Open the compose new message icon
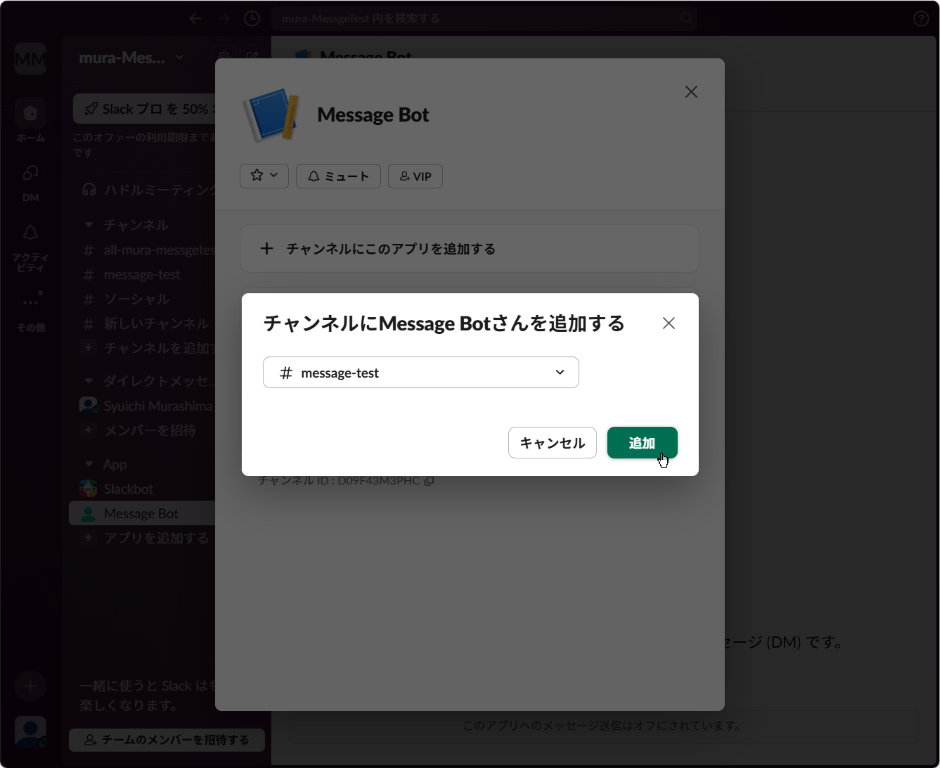The image size is (940, 768). pyautogui.click(x=252, y=58)
